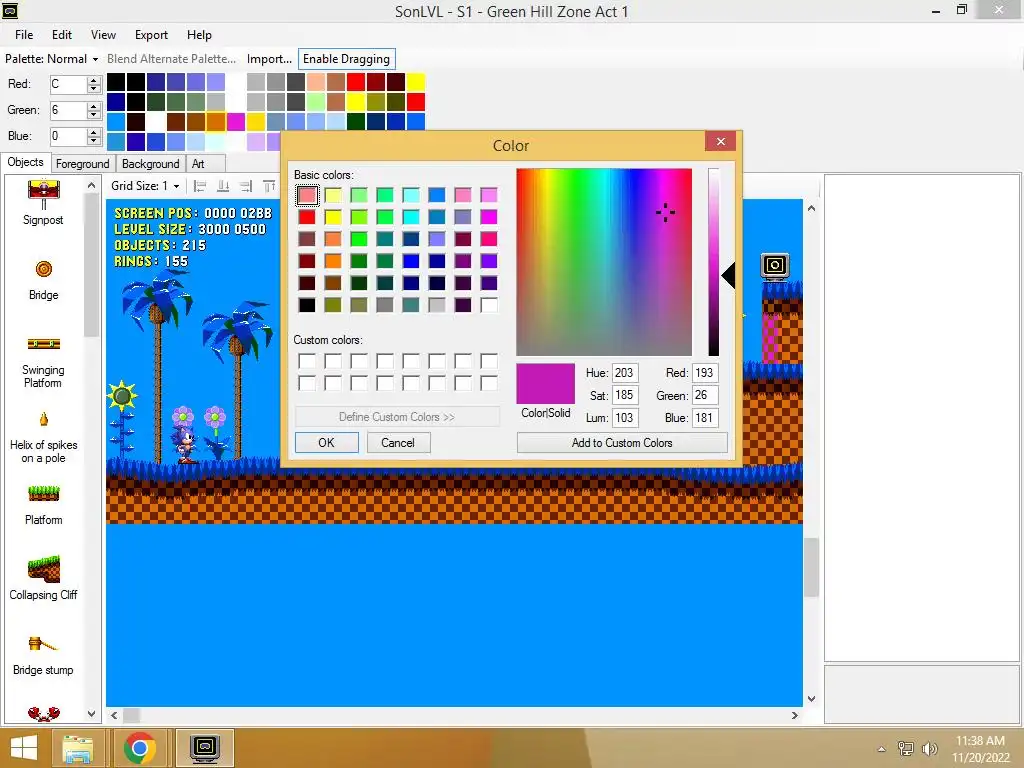This screenshot has height=768, width=1024.
Task: Open the View menu
Action: (x=103, y=35)
